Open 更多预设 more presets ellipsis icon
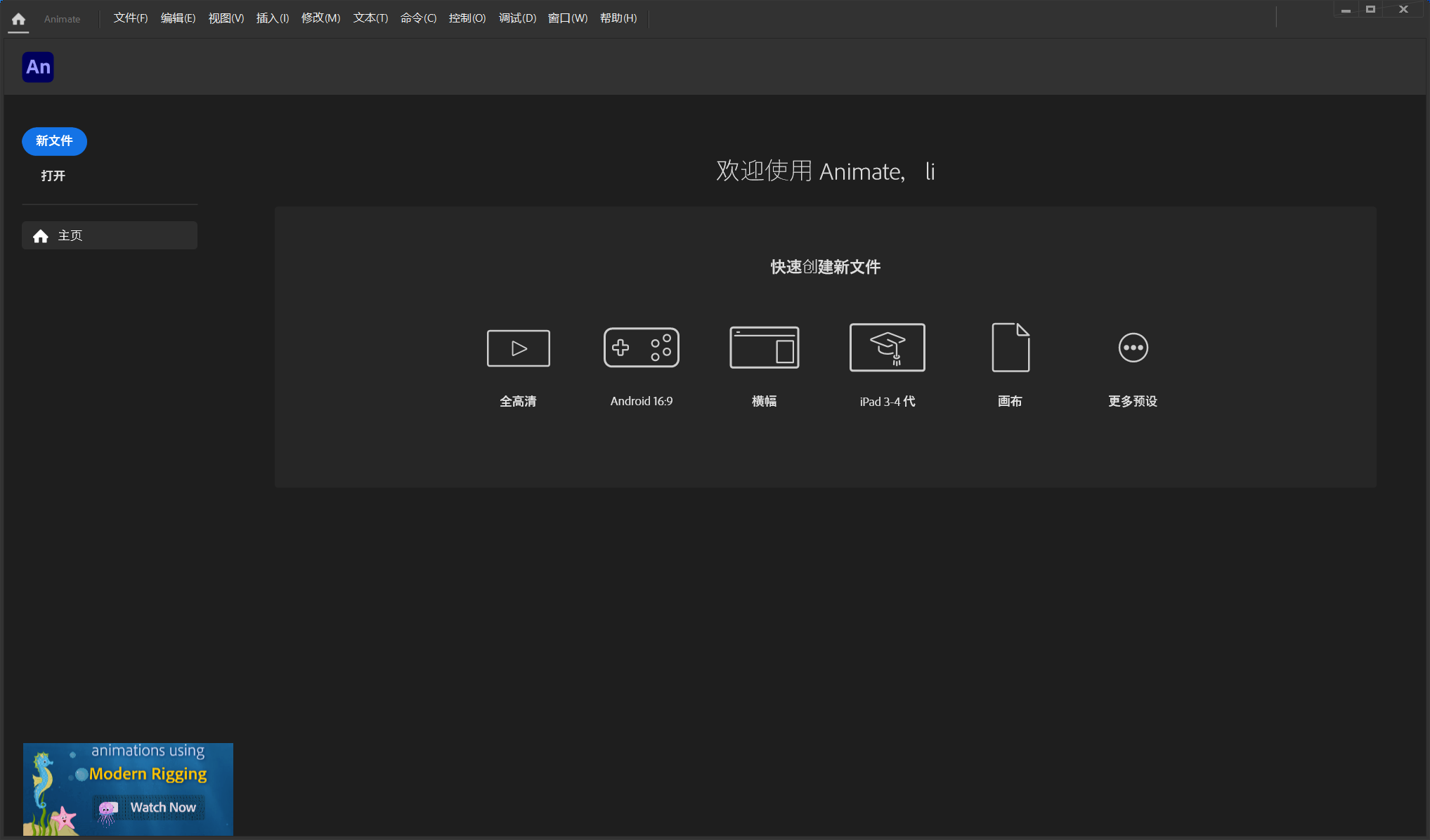Screen dimensions: 1430x840 coord(1133,347)
